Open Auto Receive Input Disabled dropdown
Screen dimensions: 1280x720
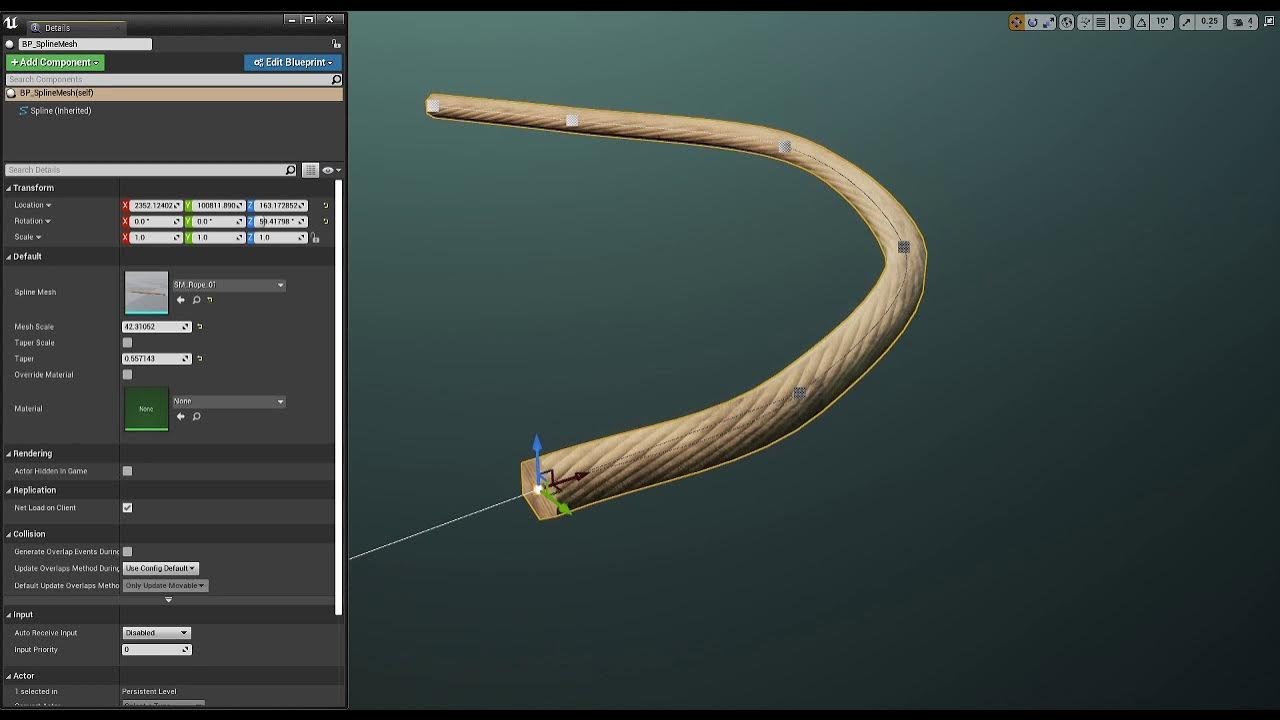(156, 633)
